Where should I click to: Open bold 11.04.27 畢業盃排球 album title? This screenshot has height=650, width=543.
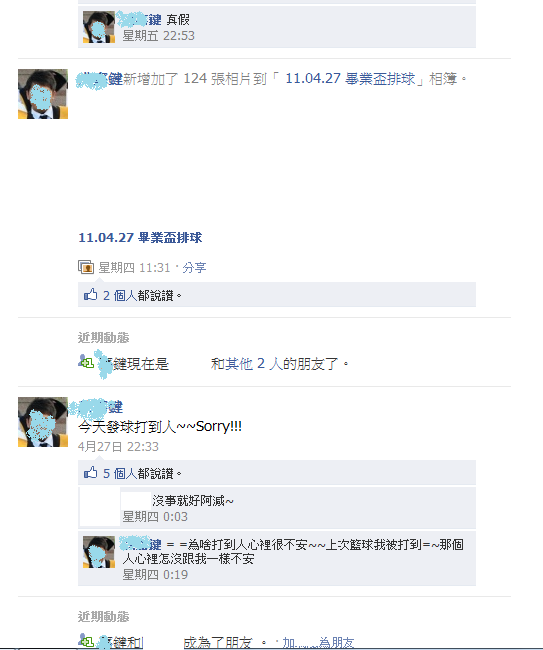click(140, 238)
